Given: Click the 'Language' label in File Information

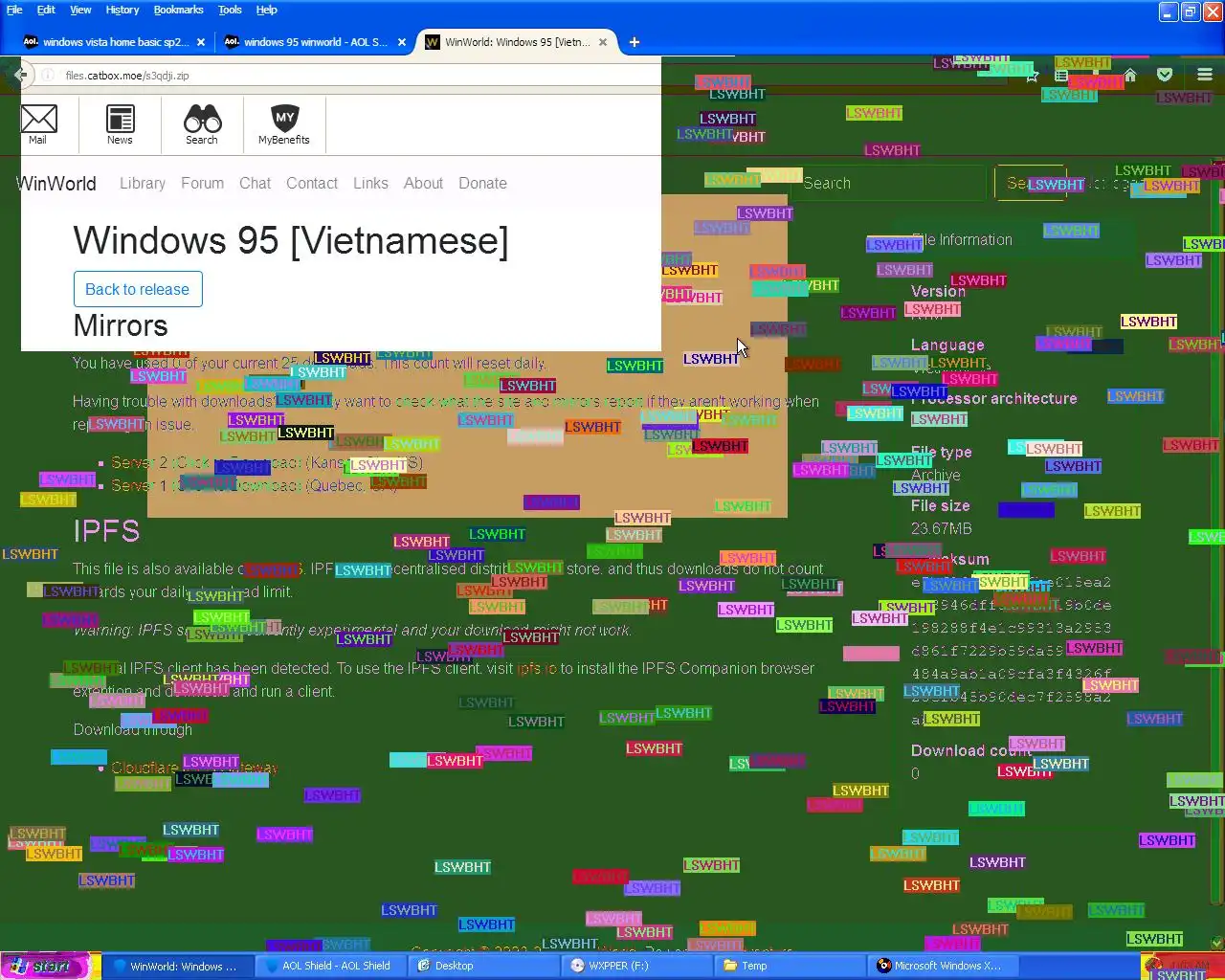Looking at the screenshot, I should (947, 345).
